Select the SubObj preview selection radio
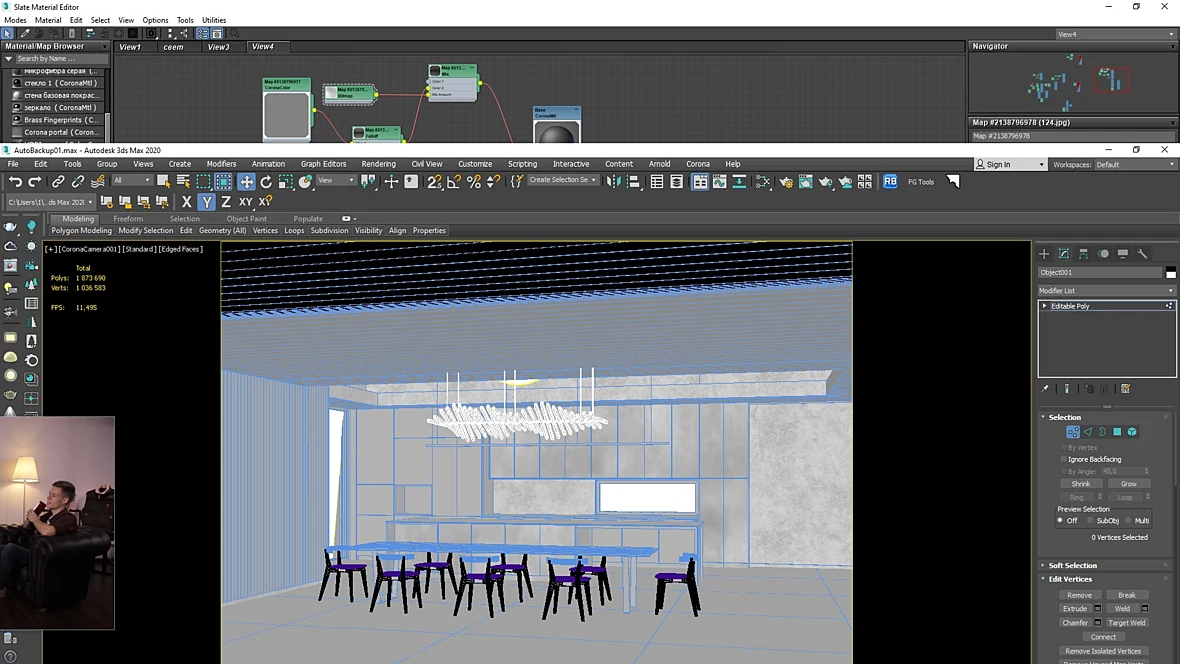Screen dimensions: 1180x664 pos(1090,521)
